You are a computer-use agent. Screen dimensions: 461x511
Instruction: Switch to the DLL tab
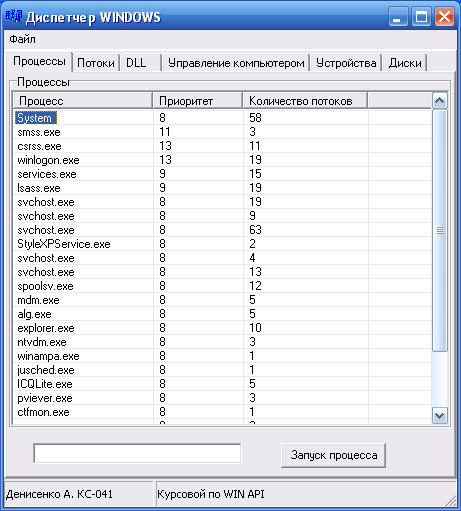pyautogui.click(x=141, y=63)
